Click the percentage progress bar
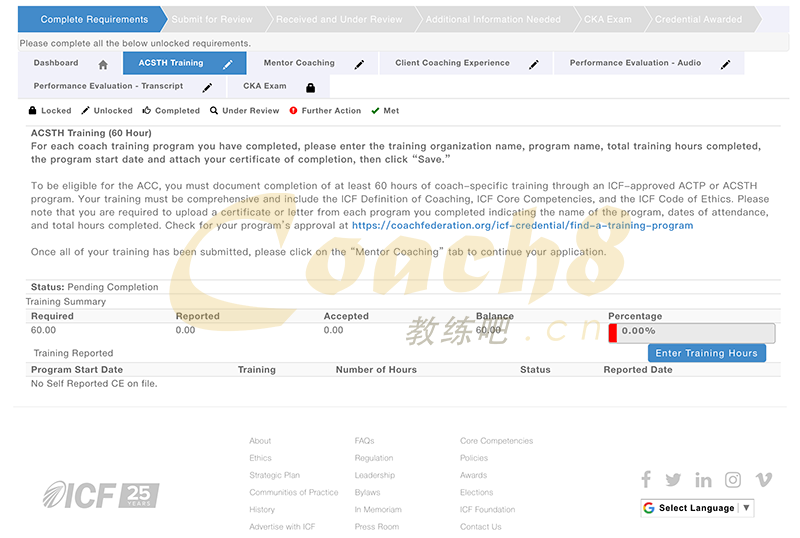This screenshot has width=800, height=538. coord(691,331)
